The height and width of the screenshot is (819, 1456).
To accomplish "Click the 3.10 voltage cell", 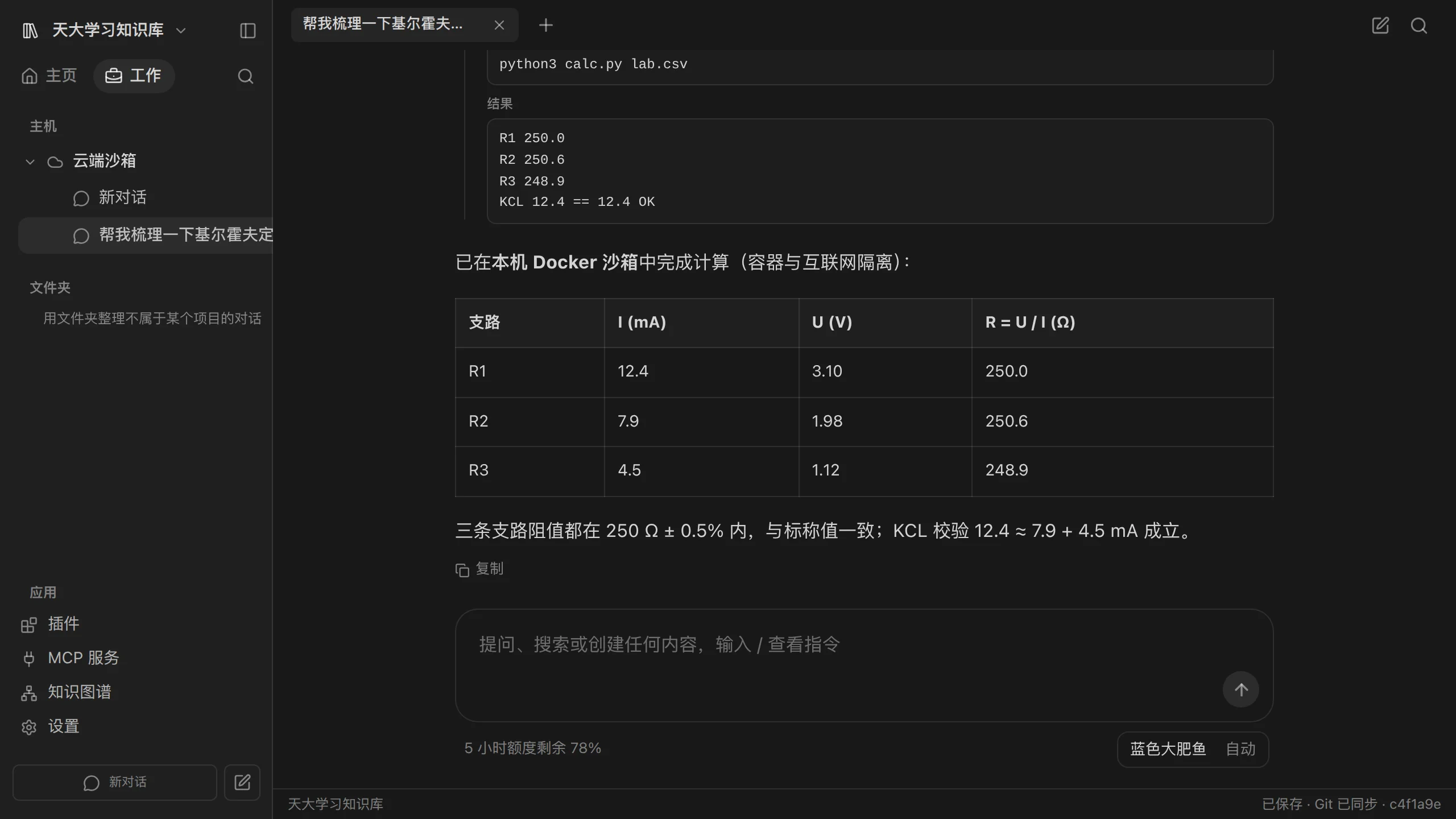I will point(885,372).
